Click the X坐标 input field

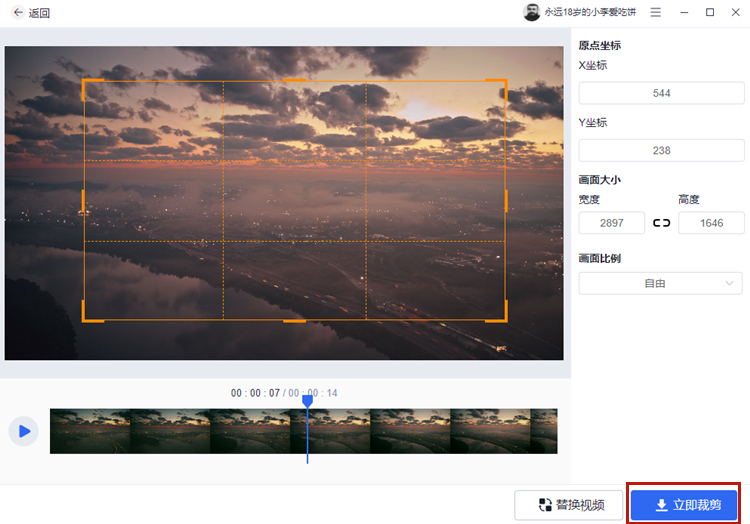tap(661, 93)
